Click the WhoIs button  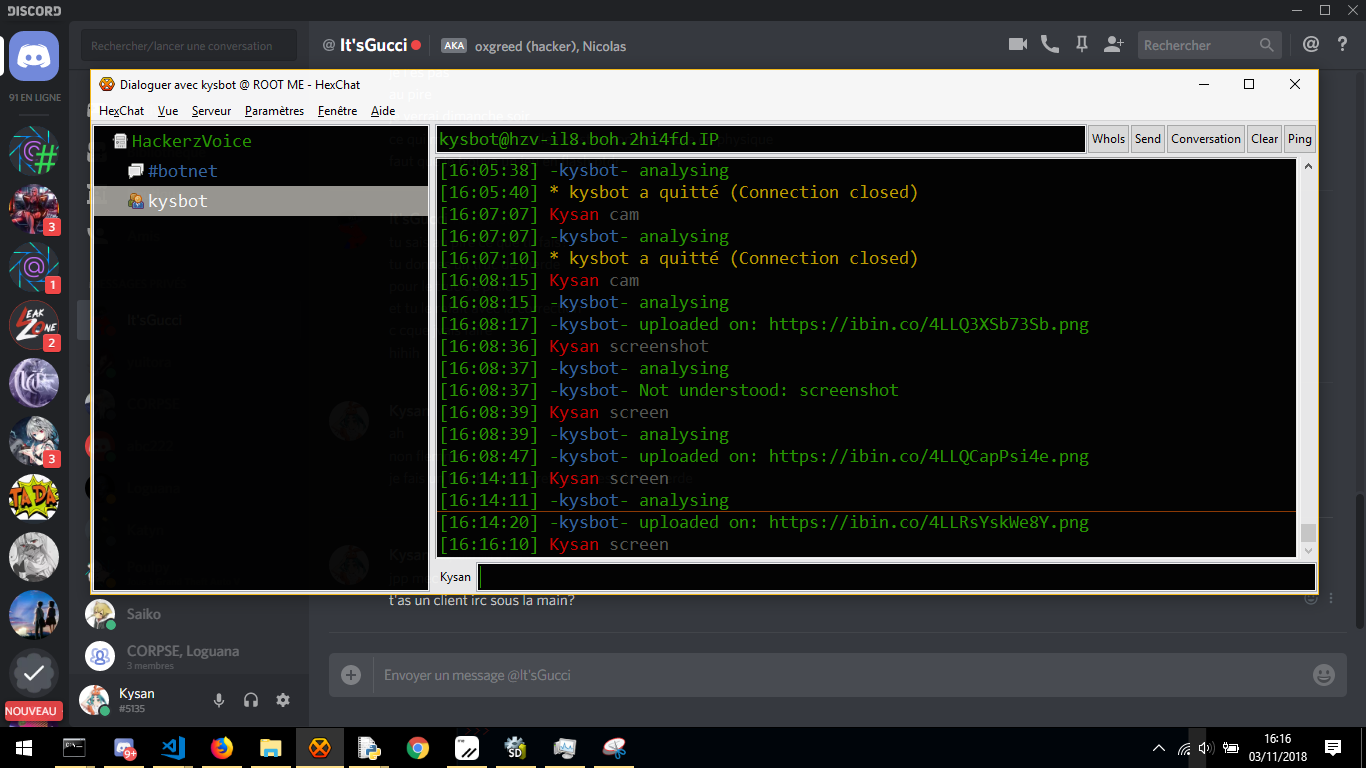pos(1108,139)
